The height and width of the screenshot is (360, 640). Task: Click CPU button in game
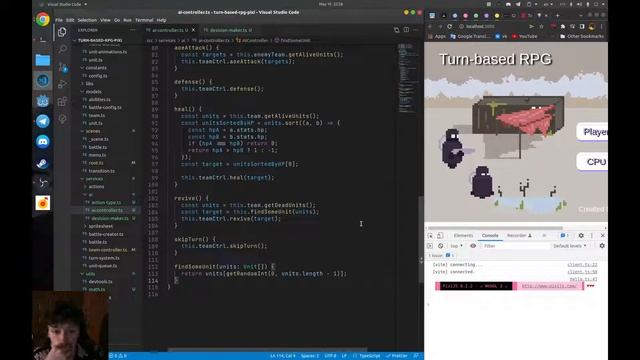click(x=592, y=162)
